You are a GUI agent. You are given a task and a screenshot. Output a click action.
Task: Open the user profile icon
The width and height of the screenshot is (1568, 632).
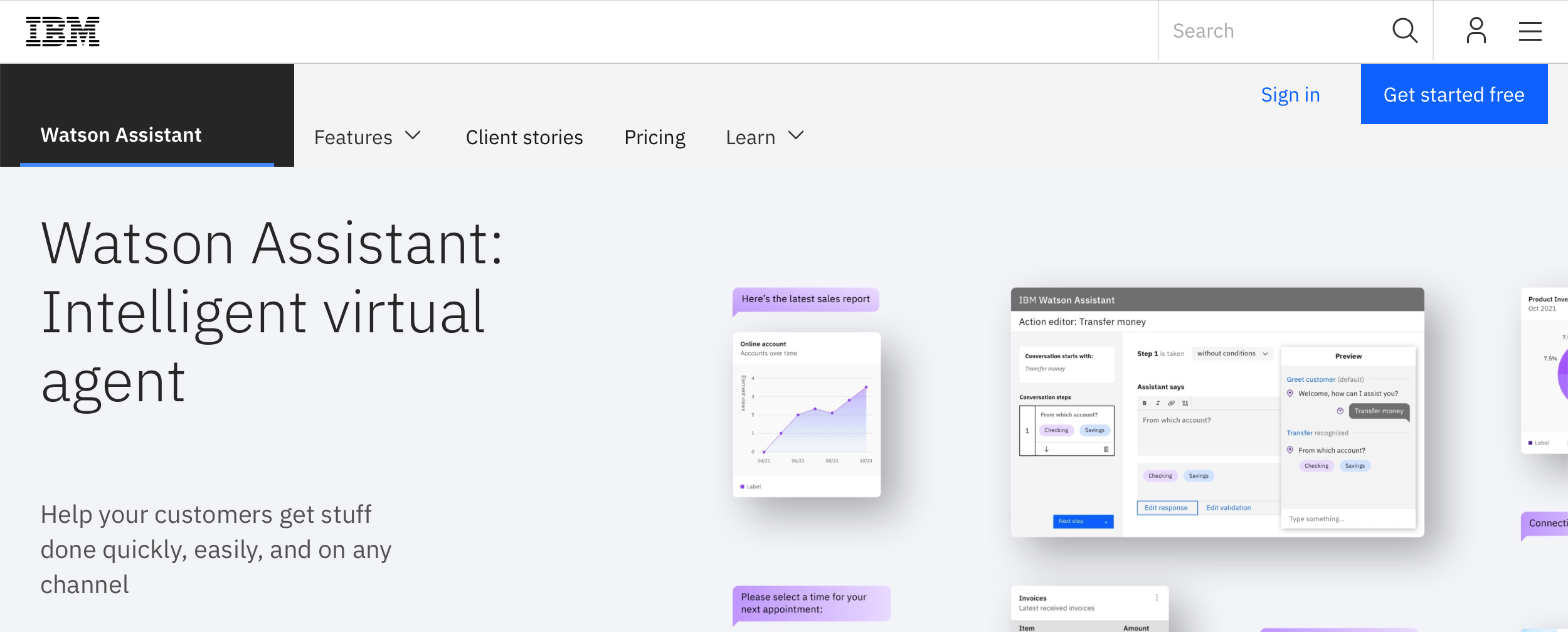[x=1476, y=31]
